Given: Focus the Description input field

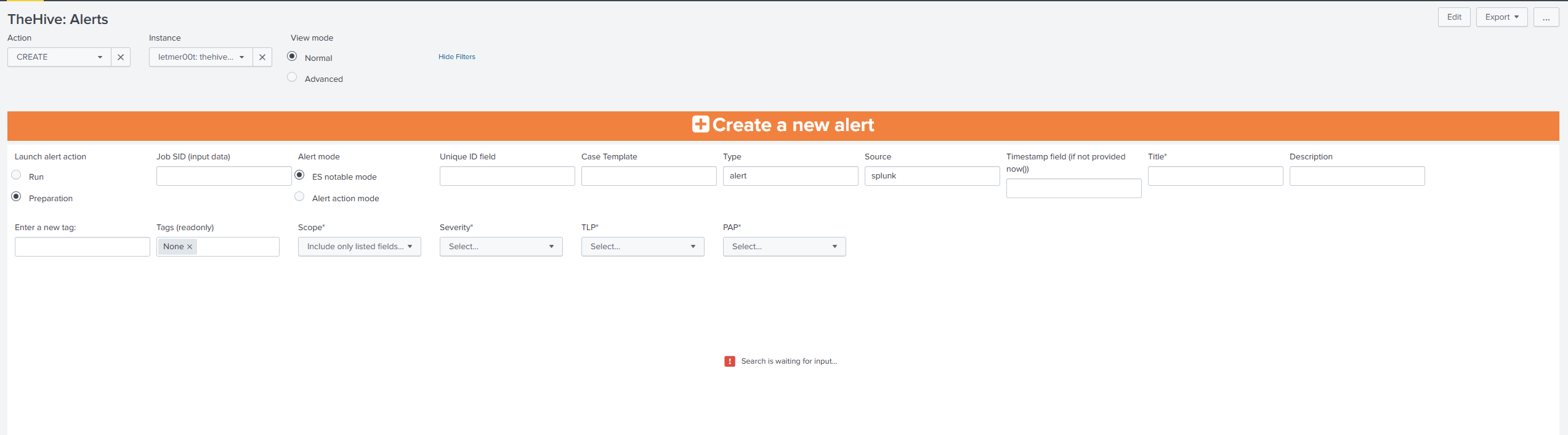Looking at the screenshot, I should click(1357, 176).
